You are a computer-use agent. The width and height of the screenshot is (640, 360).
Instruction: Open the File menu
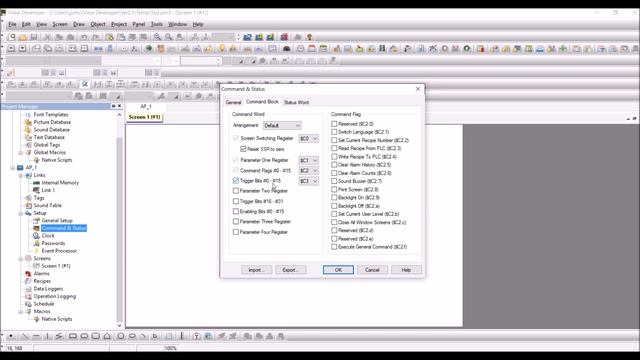pos(12,24)
